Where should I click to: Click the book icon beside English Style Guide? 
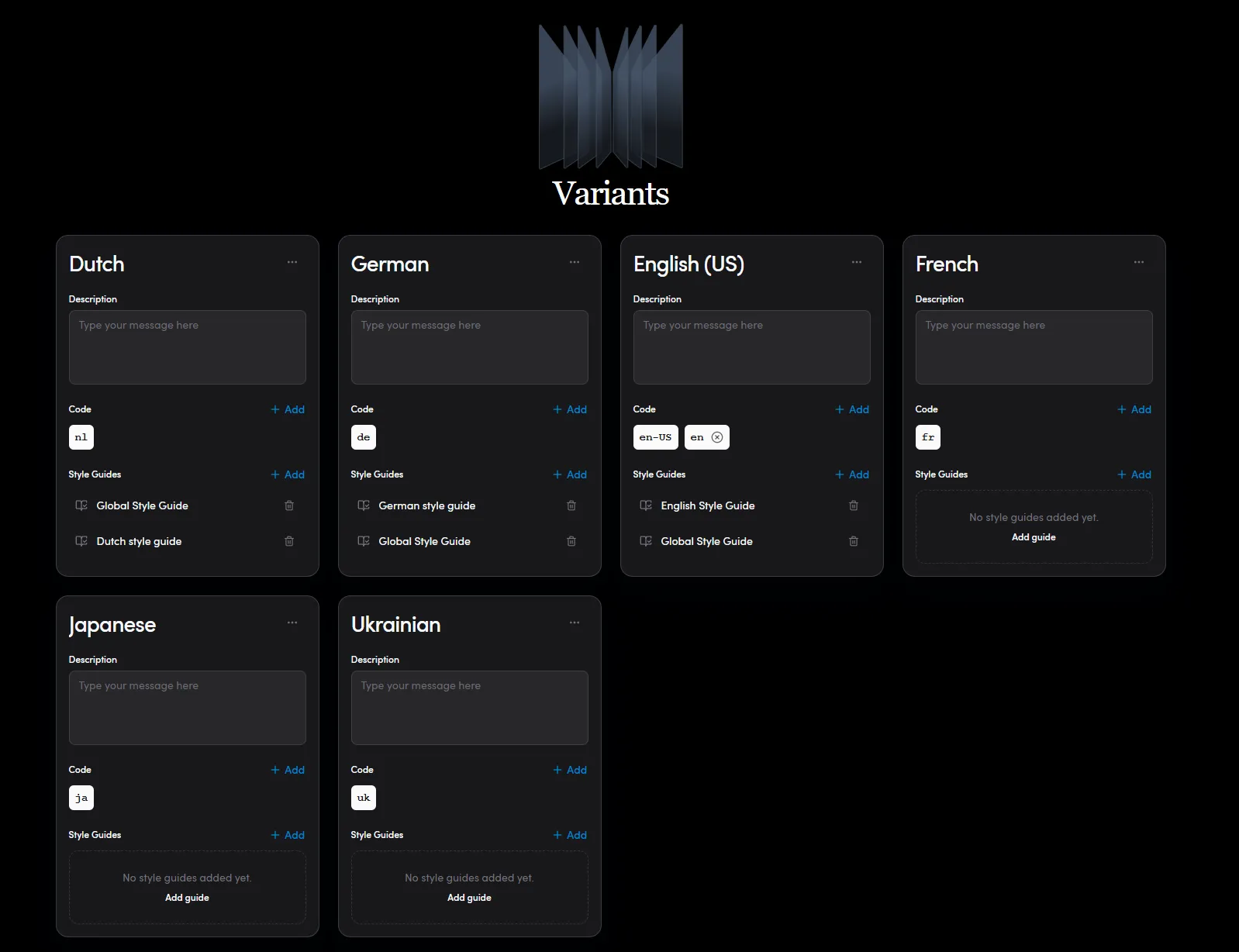coord(646,505)
